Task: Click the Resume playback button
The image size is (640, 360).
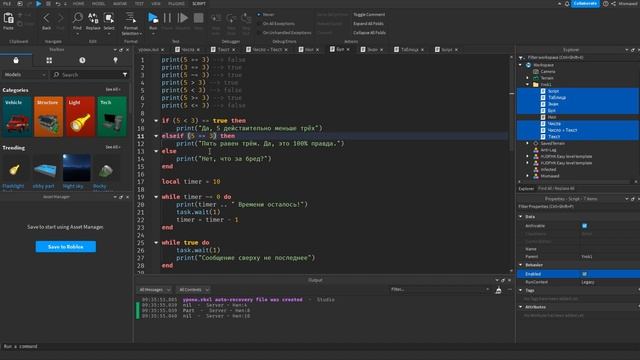Action: coord(183,18)
